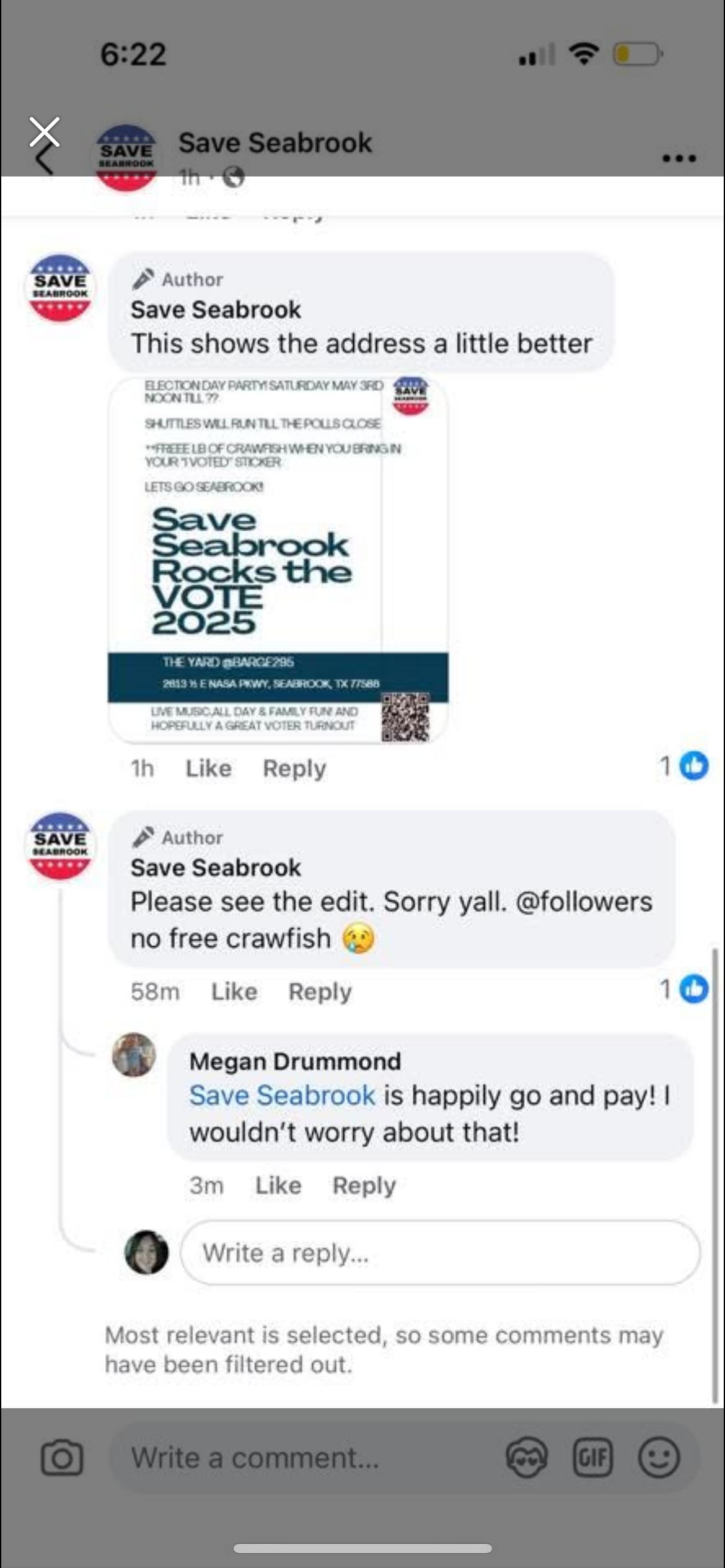Tap the camera icon beside comment box
The image size is (725, 1568).
[61, 1458]
